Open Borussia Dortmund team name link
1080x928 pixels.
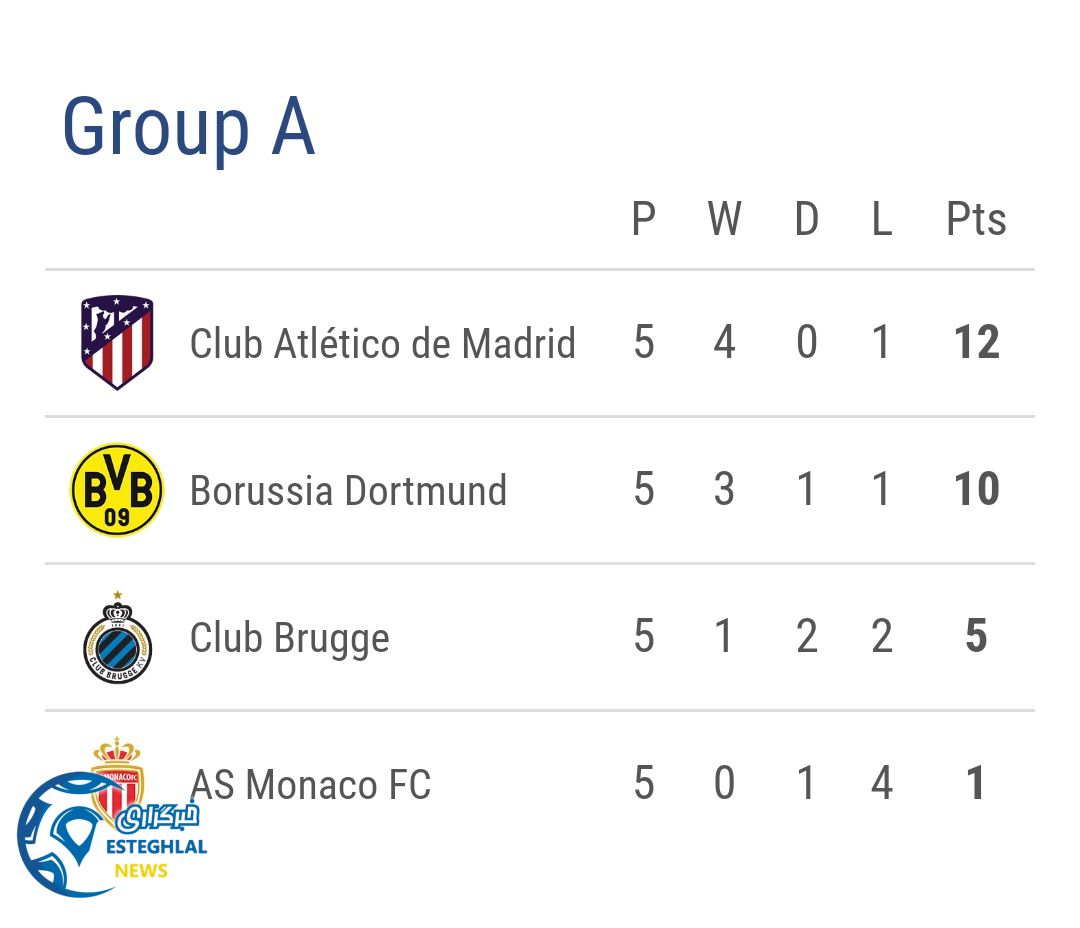click(348, 491)
